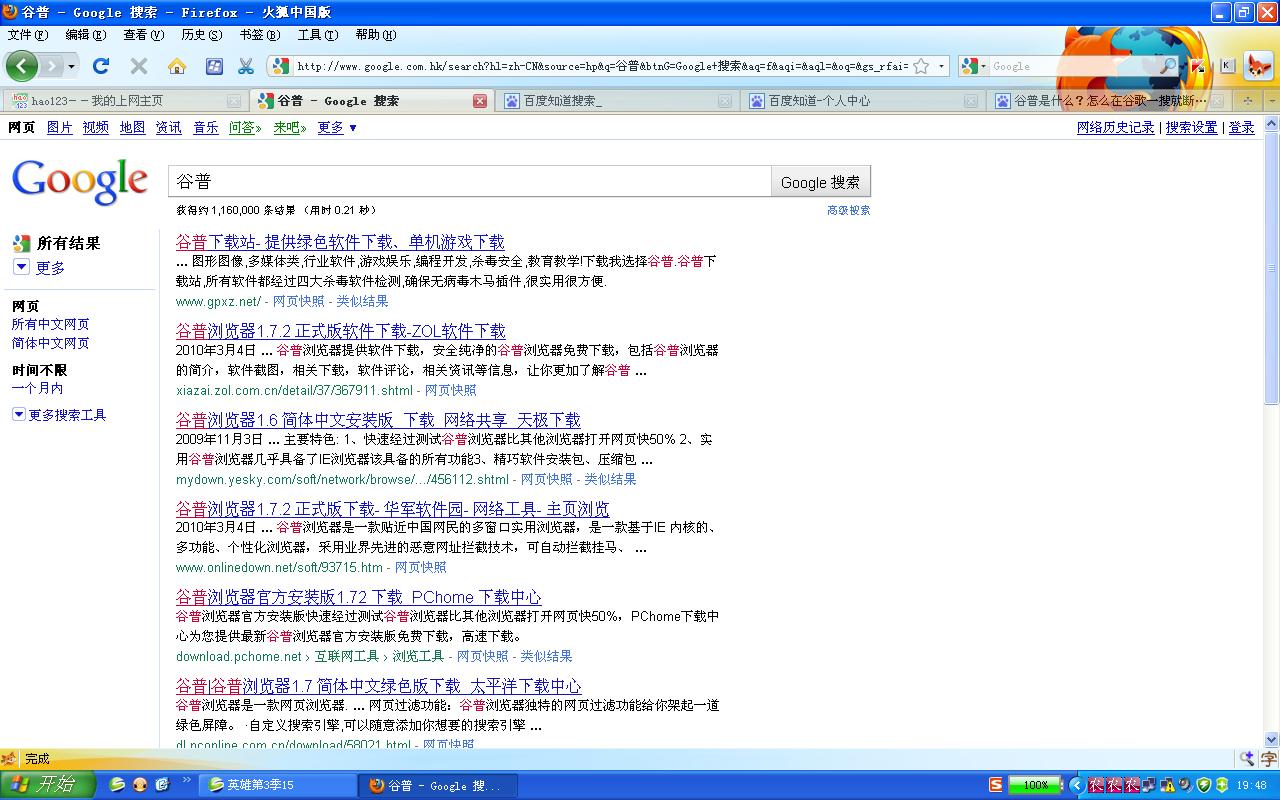Image resolution: width=1280 pixels, height=800 pixels.
Task: Open the back/forward history dropdown
Action: pos(71,66)
